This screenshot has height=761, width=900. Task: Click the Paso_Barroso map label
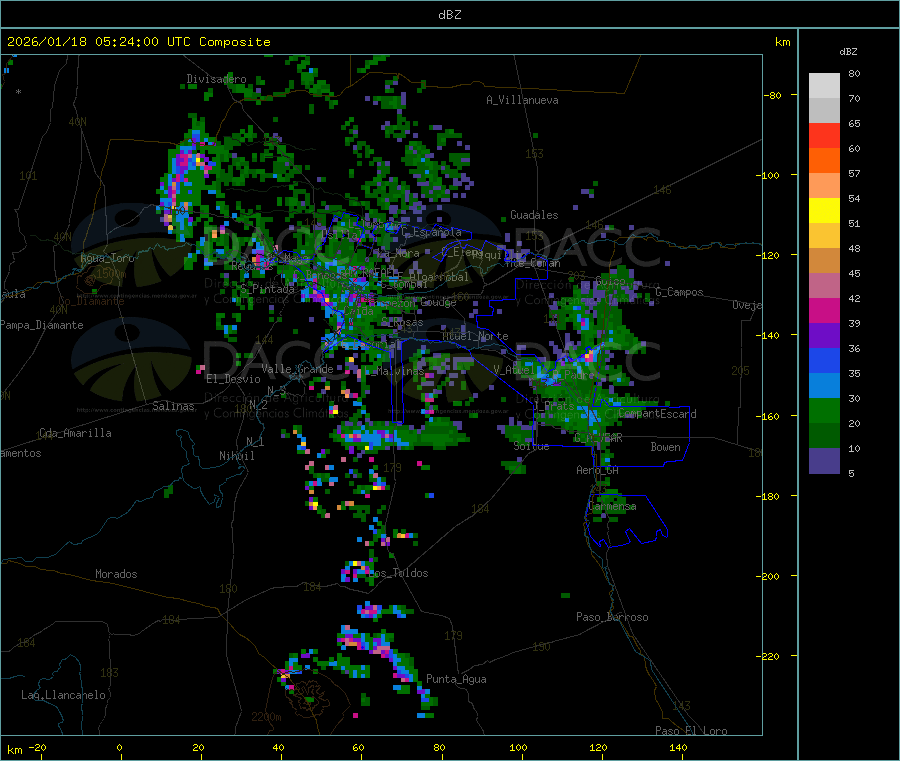click(612, 617)
